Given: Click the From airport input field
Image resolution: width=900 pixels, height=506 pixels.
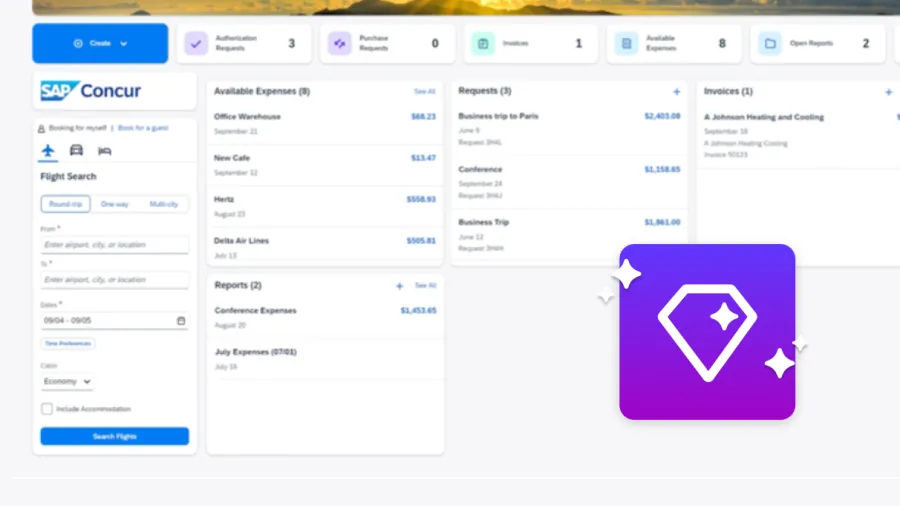Looking at the screenshot, I should [114, 245].
